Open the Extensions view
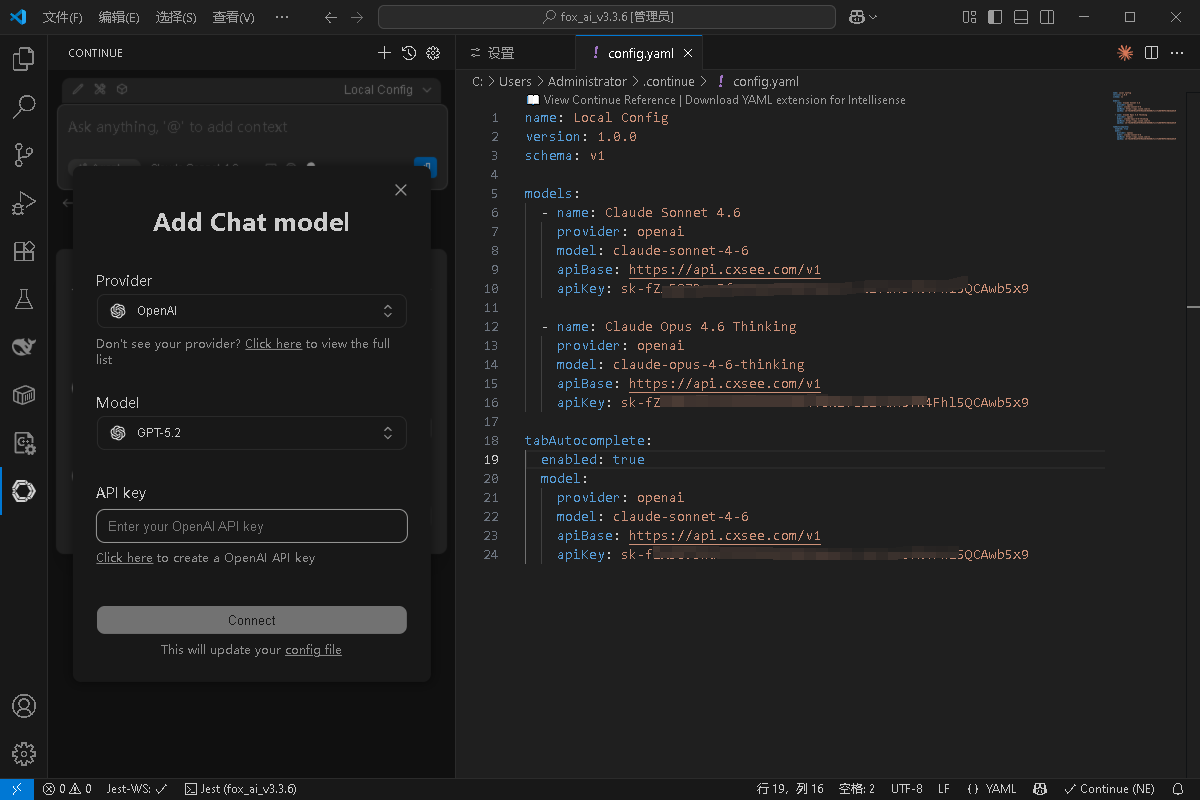 click(23, 251)
